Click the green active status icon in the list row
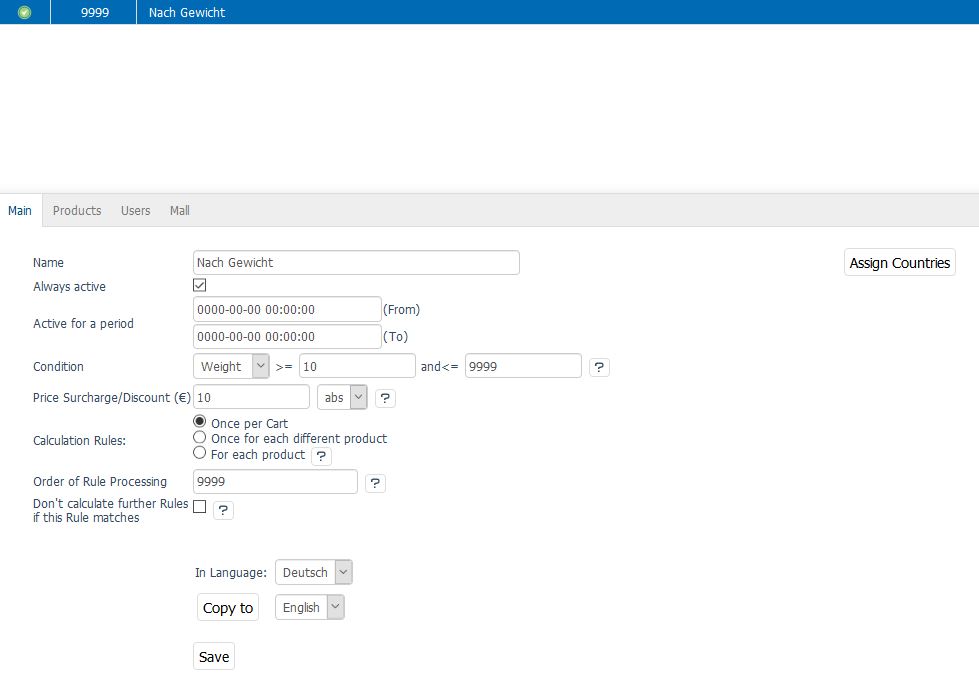 point(25,12)
